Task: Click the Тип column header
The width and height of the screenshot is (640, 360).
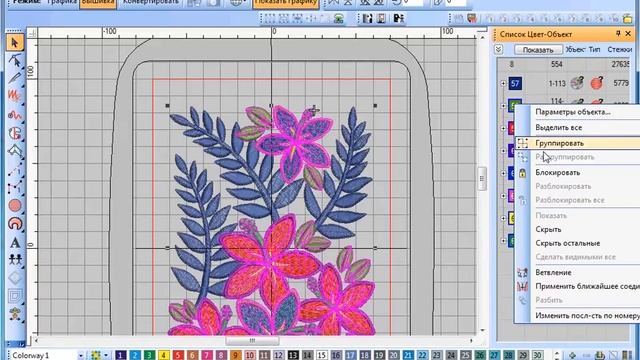Action: (594, 49)
